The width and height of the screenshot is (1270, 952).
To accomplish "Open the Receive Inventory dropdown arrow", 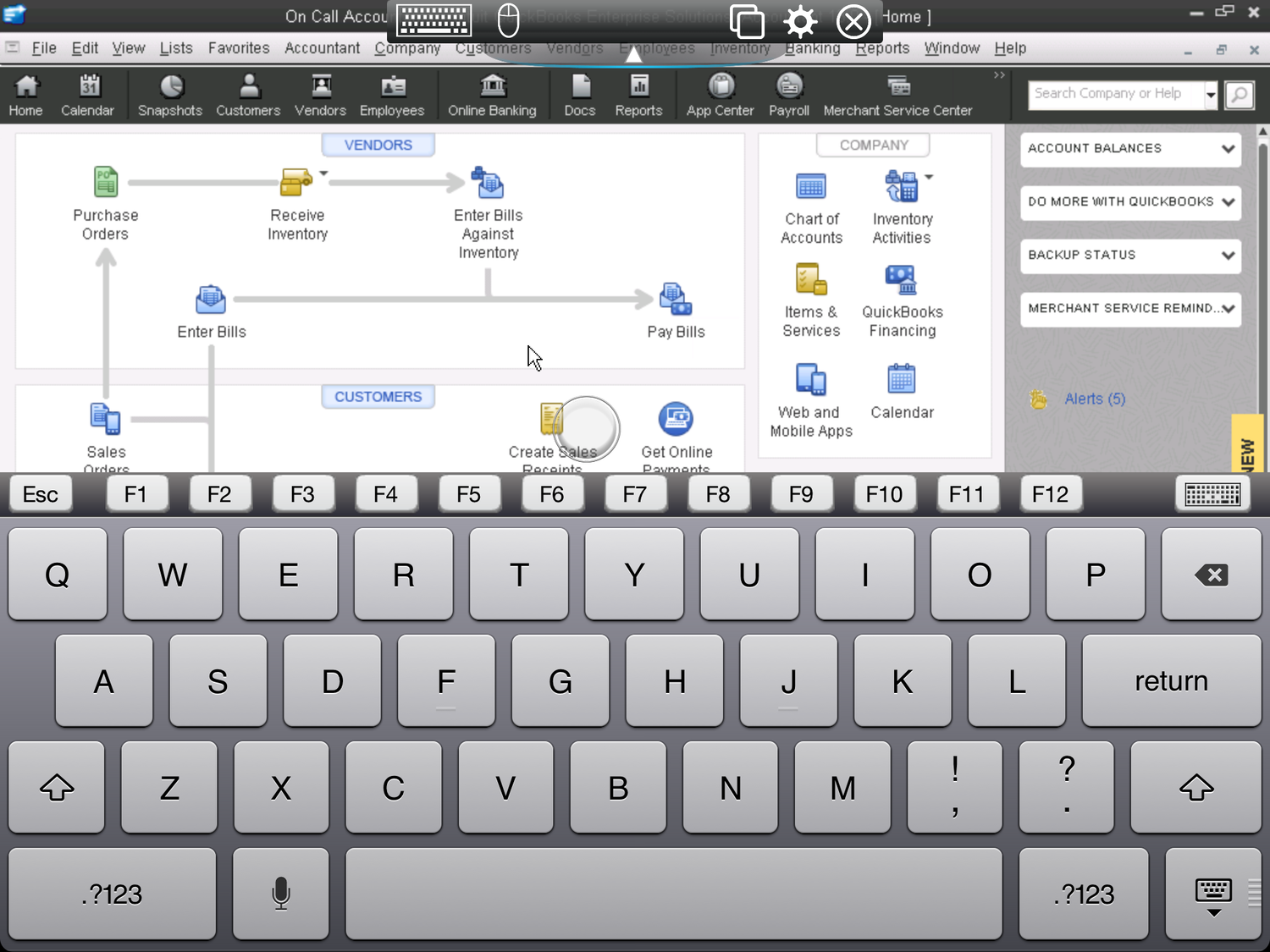I will (x=323, y=173).
